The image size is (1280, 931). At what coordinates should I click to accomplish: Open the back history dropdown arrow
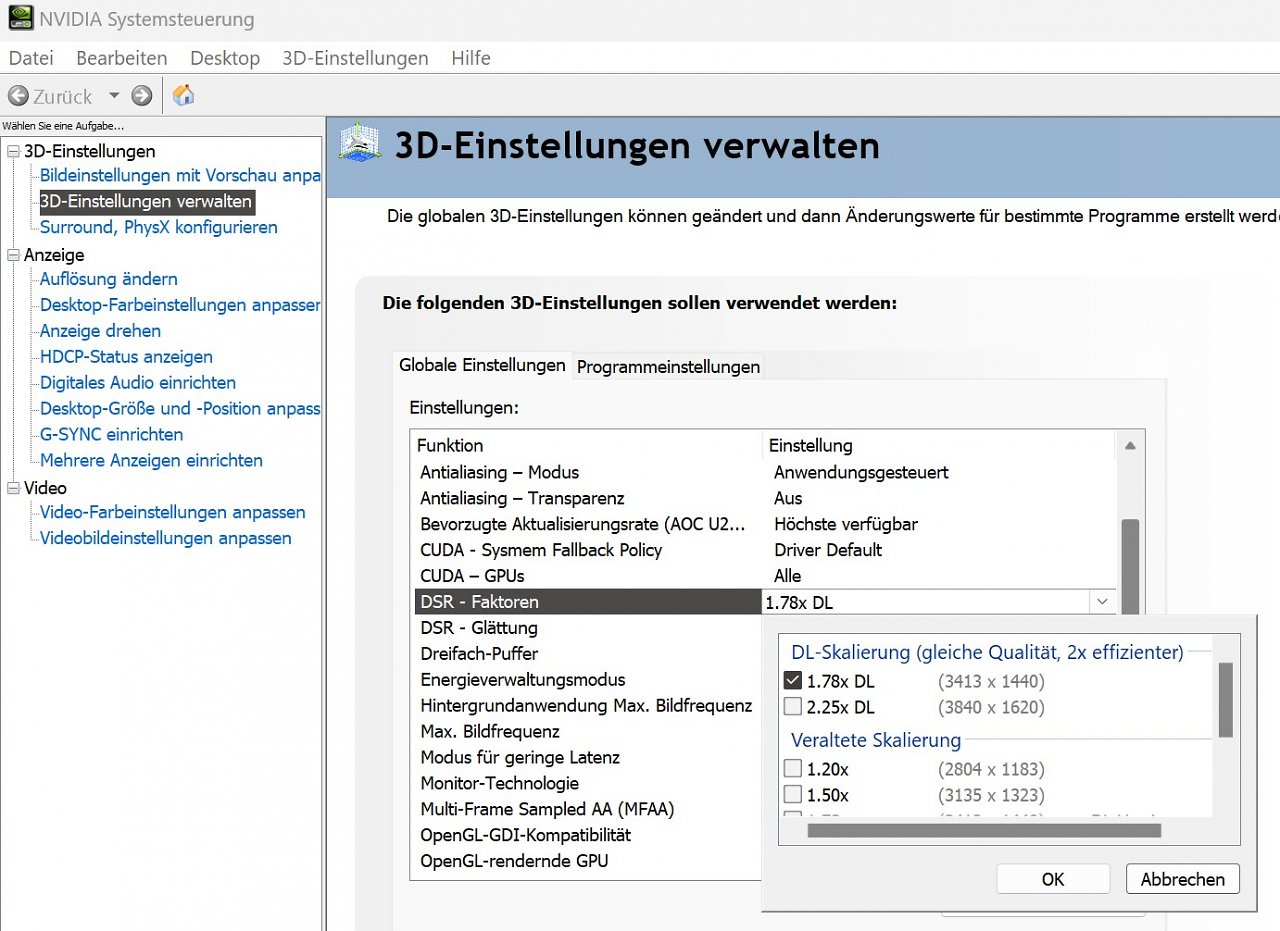tap(113, 96)
